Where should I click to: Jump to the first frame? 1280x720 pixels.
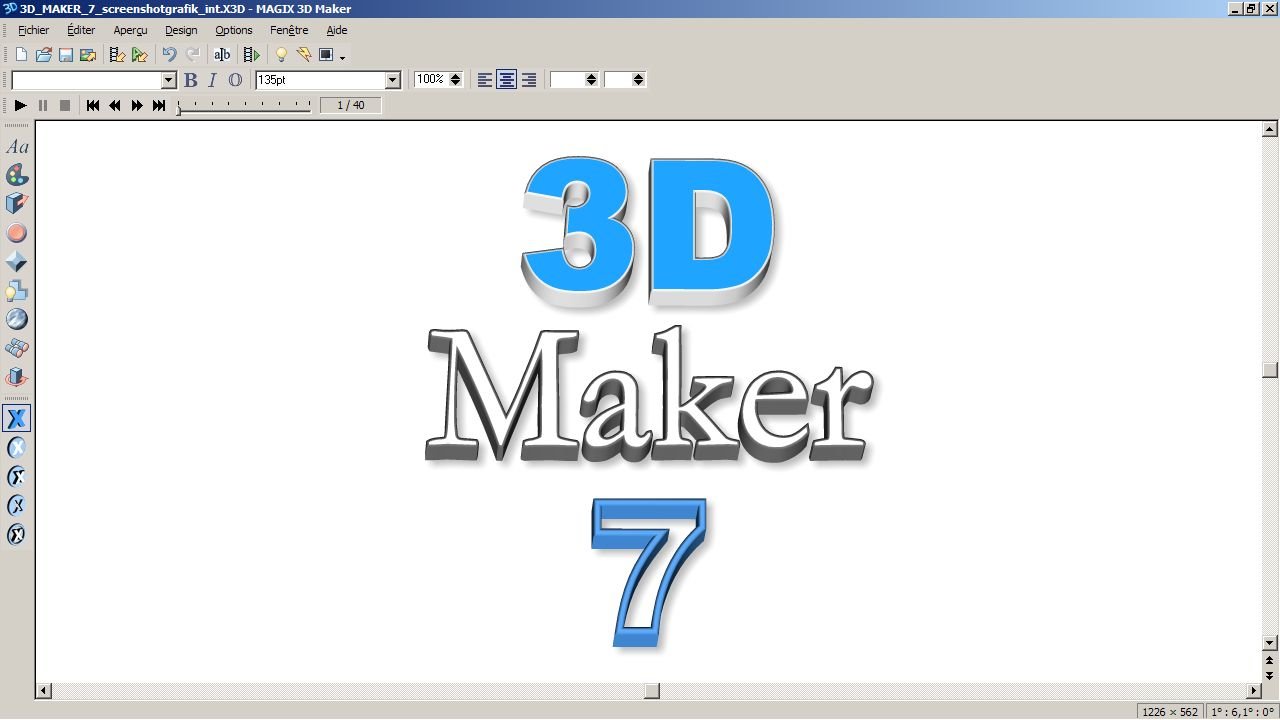tap(93, 105)
